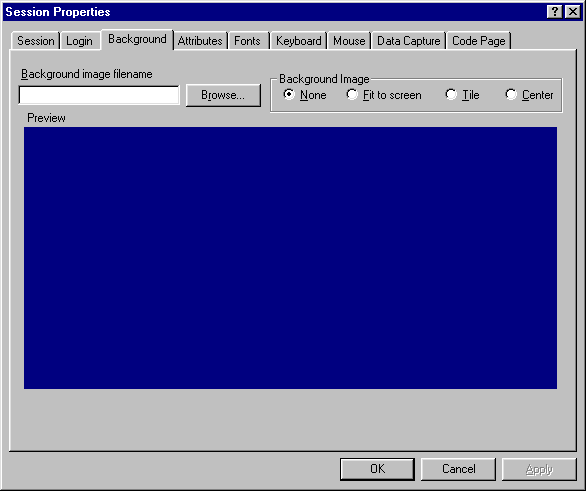Select the Background tab
This screenshot has height=491, width=586.
[x=137, y=39]
